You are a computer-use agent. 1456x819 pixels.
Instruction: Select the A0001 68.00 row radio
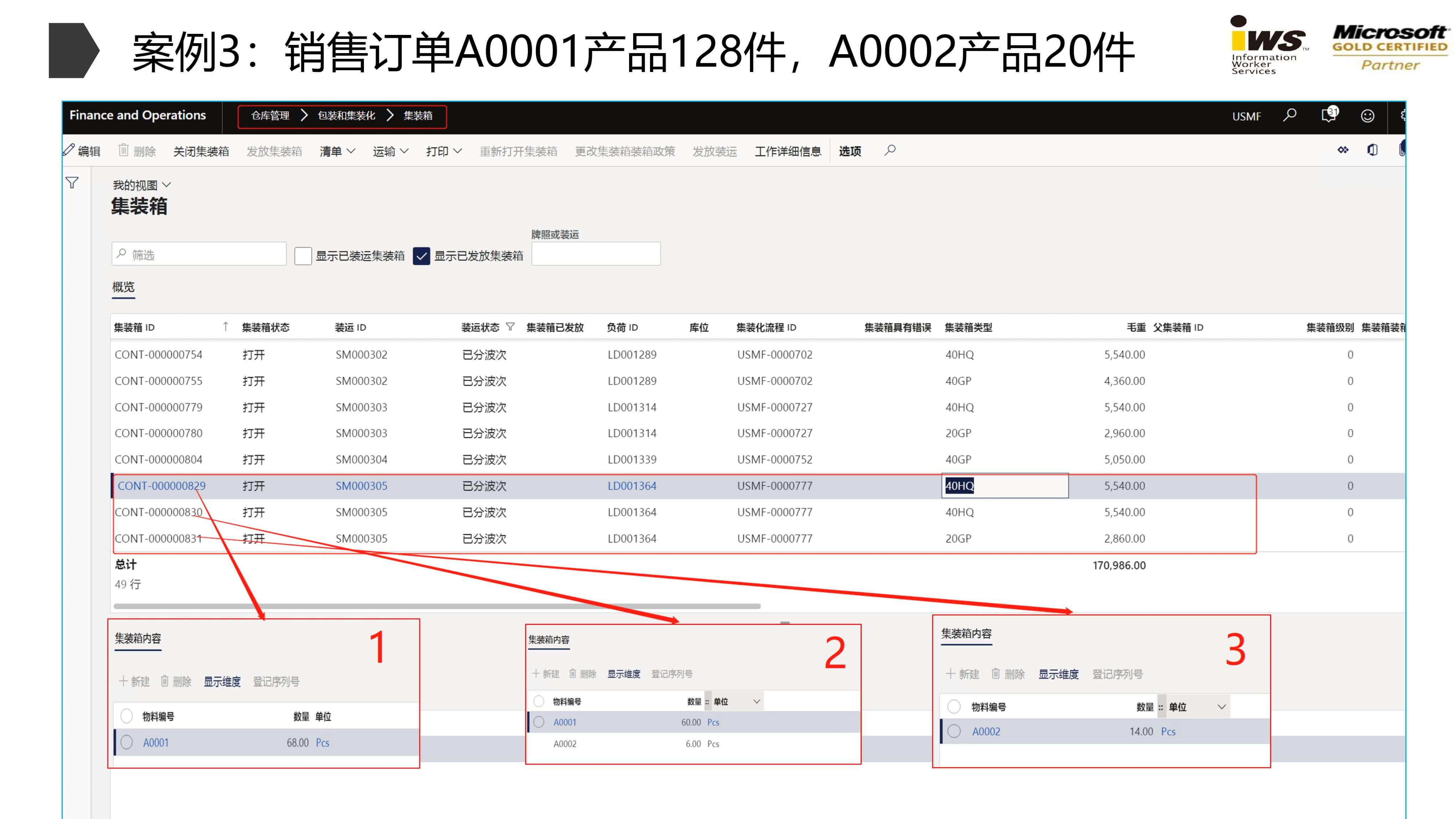127,742
